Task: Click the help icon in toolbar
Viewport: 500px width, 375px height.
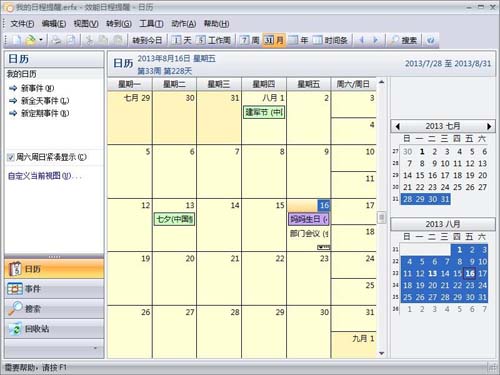Action: tap(430, 40)
